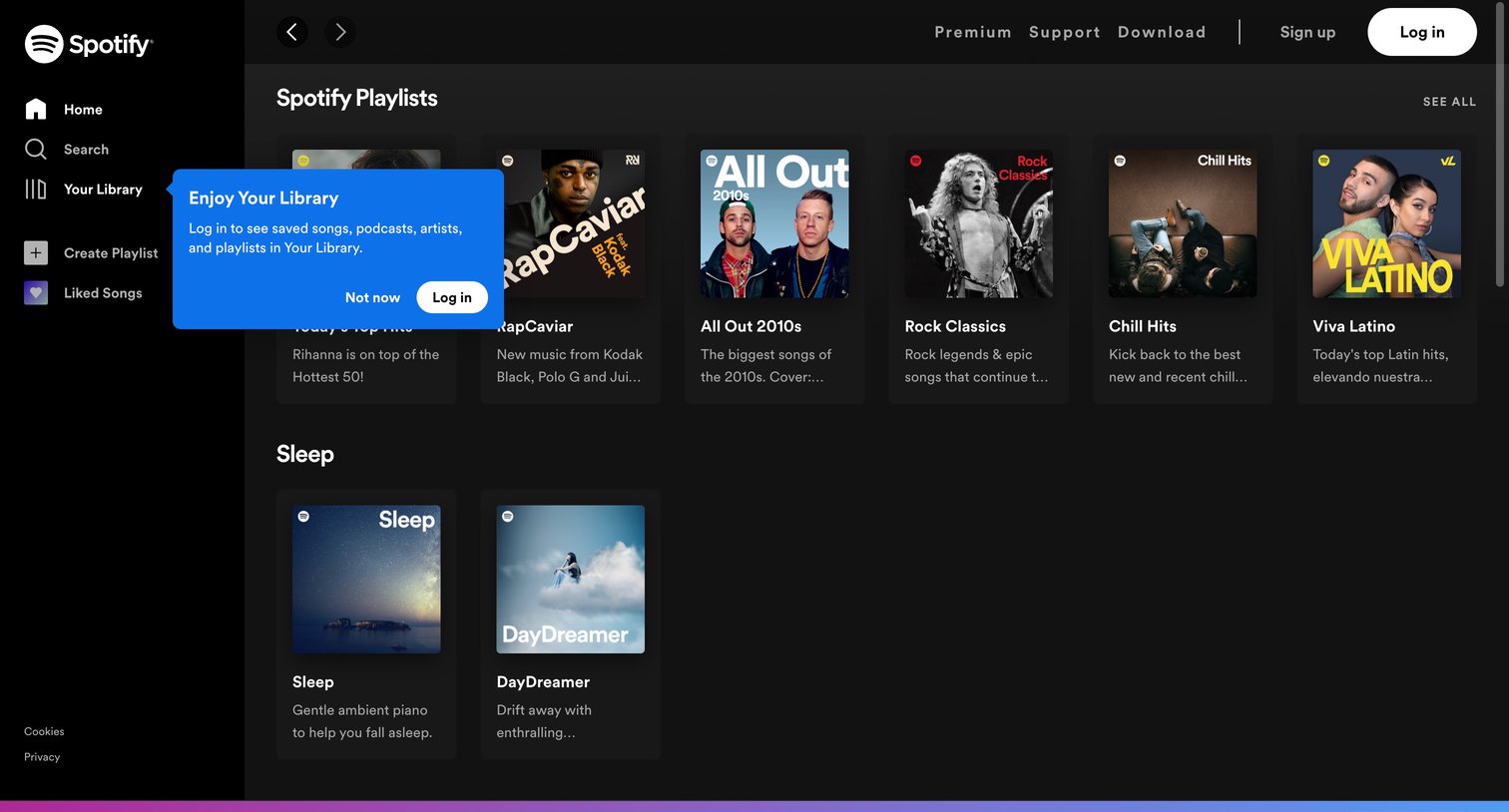Open the DayDreamer cover image

pyautogui.click(x=571, y=580)
